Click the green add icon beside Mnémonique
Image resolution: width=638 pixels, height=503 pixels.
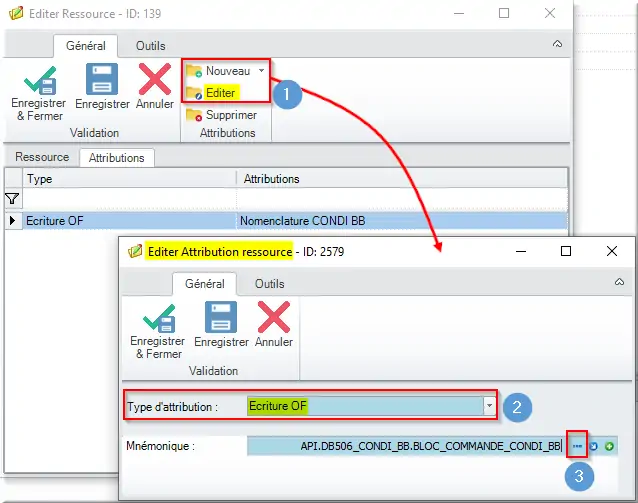(609, 446)
